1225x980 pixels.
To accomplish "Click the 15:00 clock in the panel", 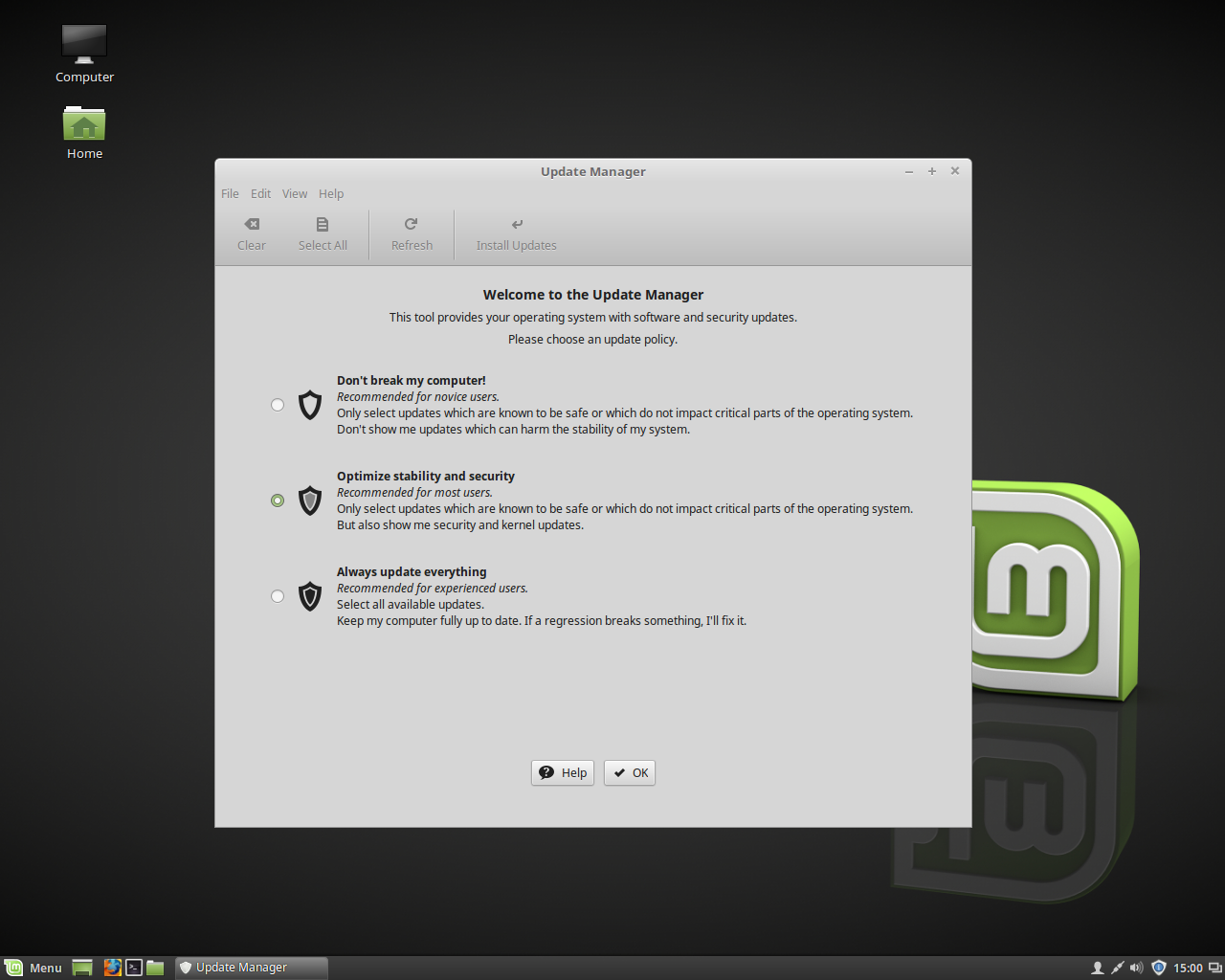I will click(1188, 968).
